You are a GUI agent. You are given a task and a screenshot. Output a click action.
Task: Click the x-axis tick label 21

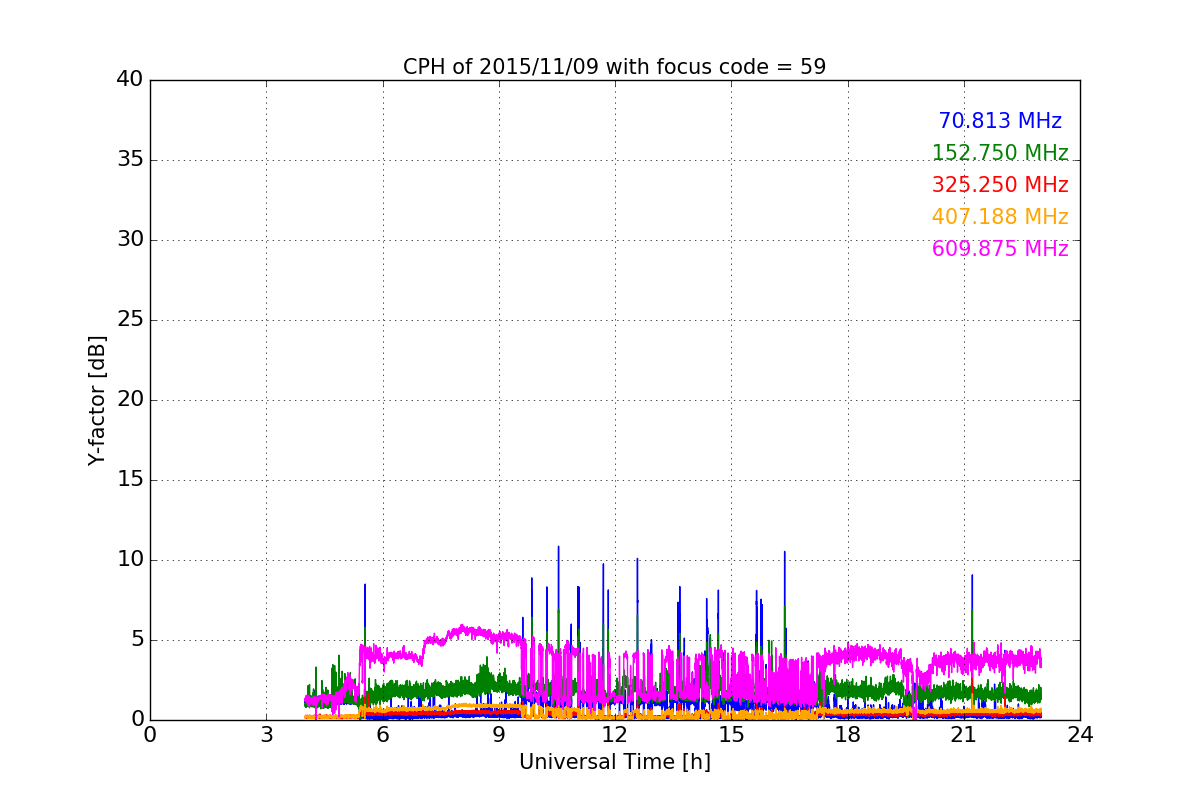click(964, 735)
